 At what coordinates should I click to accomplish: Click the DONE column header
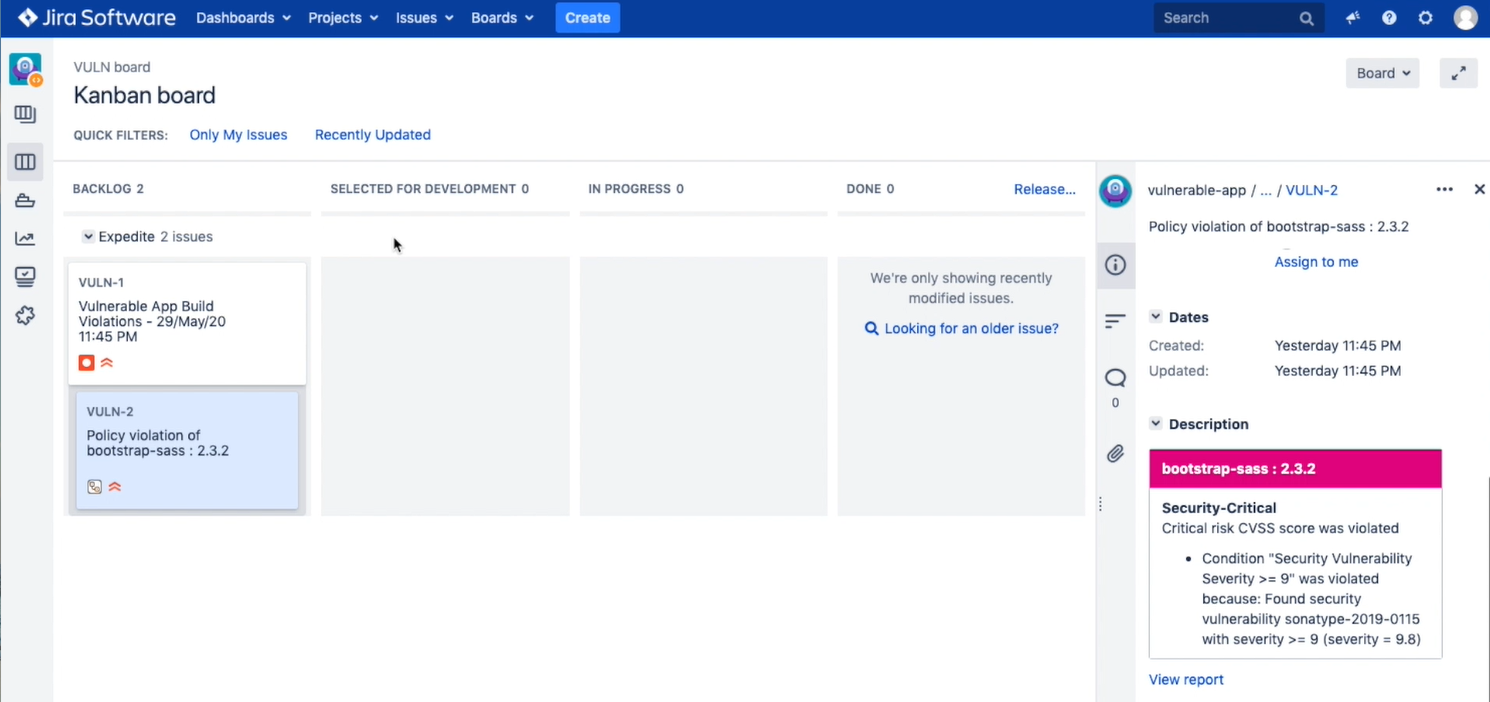870,189
